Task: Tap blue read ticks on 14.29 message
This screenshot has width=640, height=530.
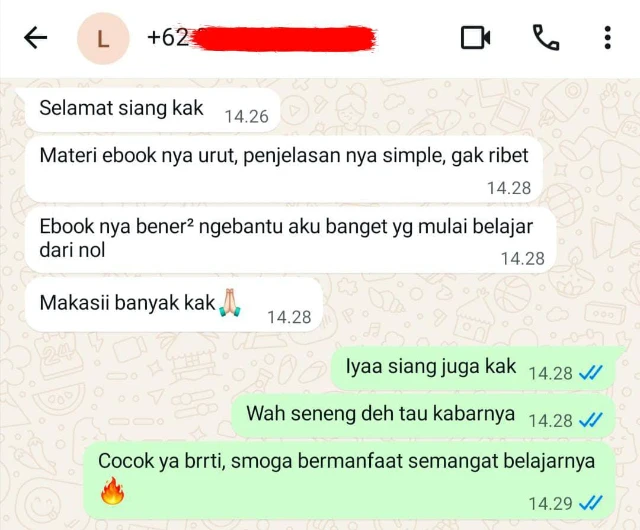Action: 591,503
